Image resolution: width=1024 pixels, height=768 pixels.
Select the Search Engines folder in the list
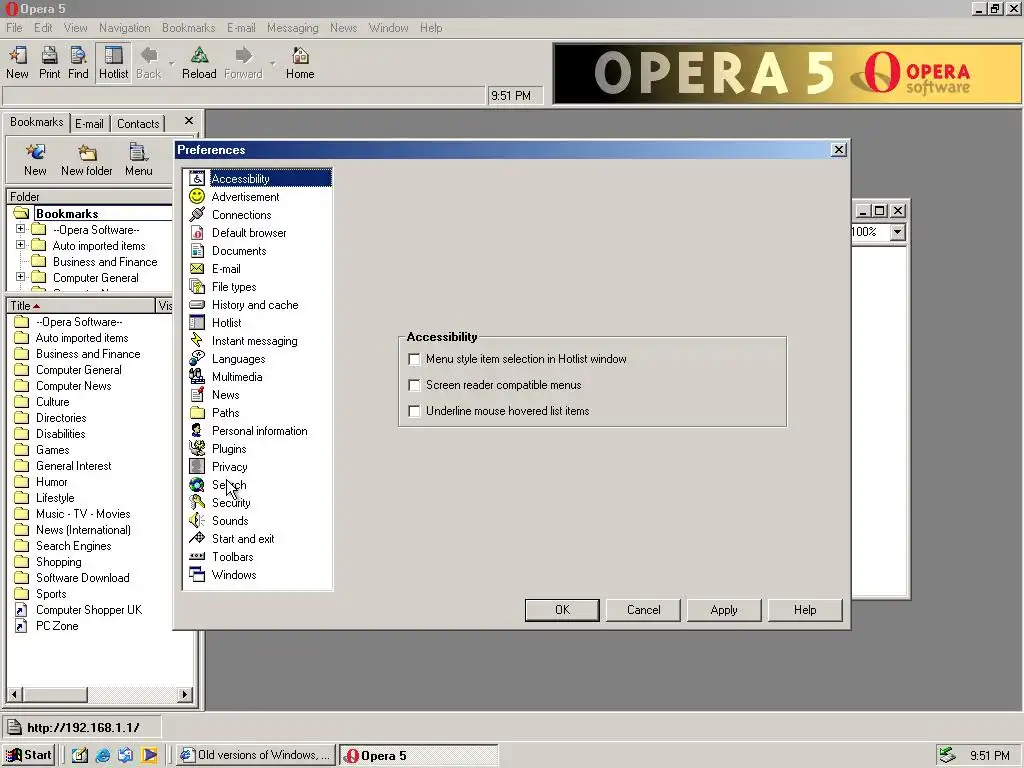(x=73, y=546)
